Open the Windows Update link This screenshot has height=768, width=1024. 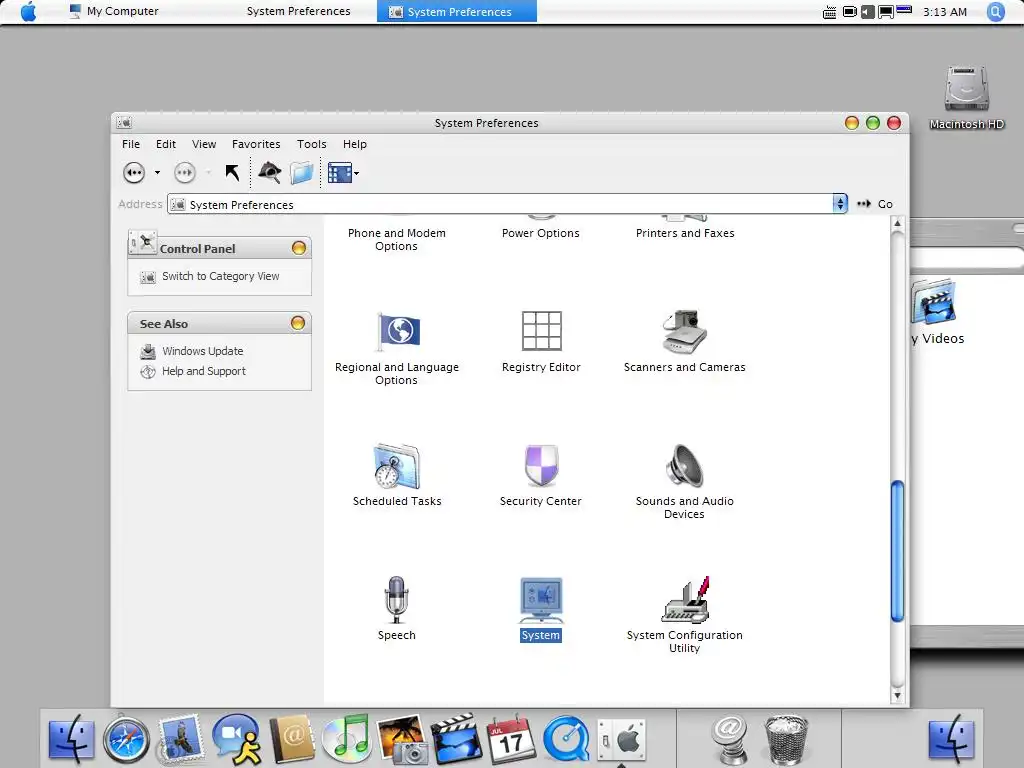[202, 351]
